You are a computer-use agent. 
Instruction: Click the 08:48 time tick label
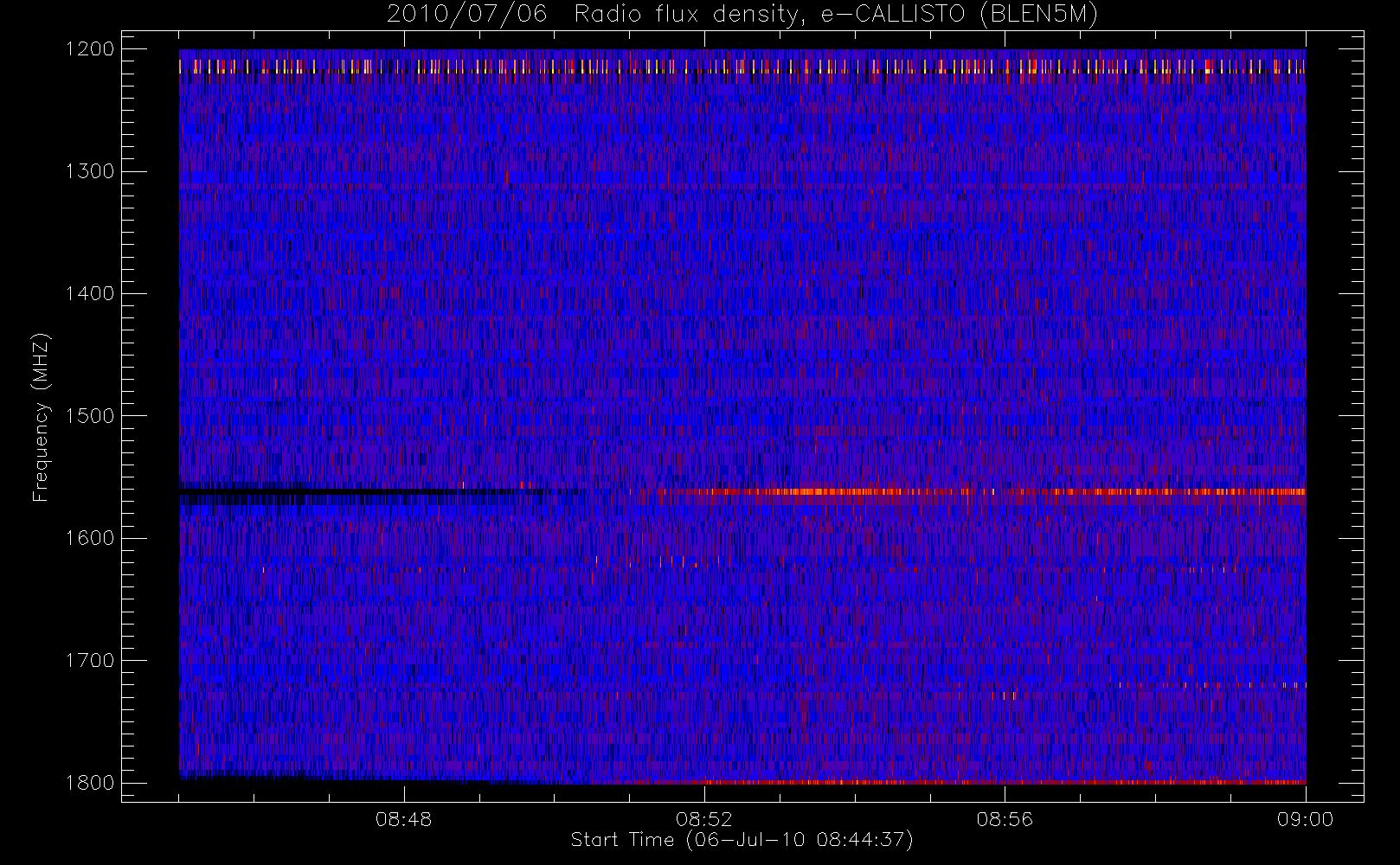pyautogui.click(x=403, y=819)
